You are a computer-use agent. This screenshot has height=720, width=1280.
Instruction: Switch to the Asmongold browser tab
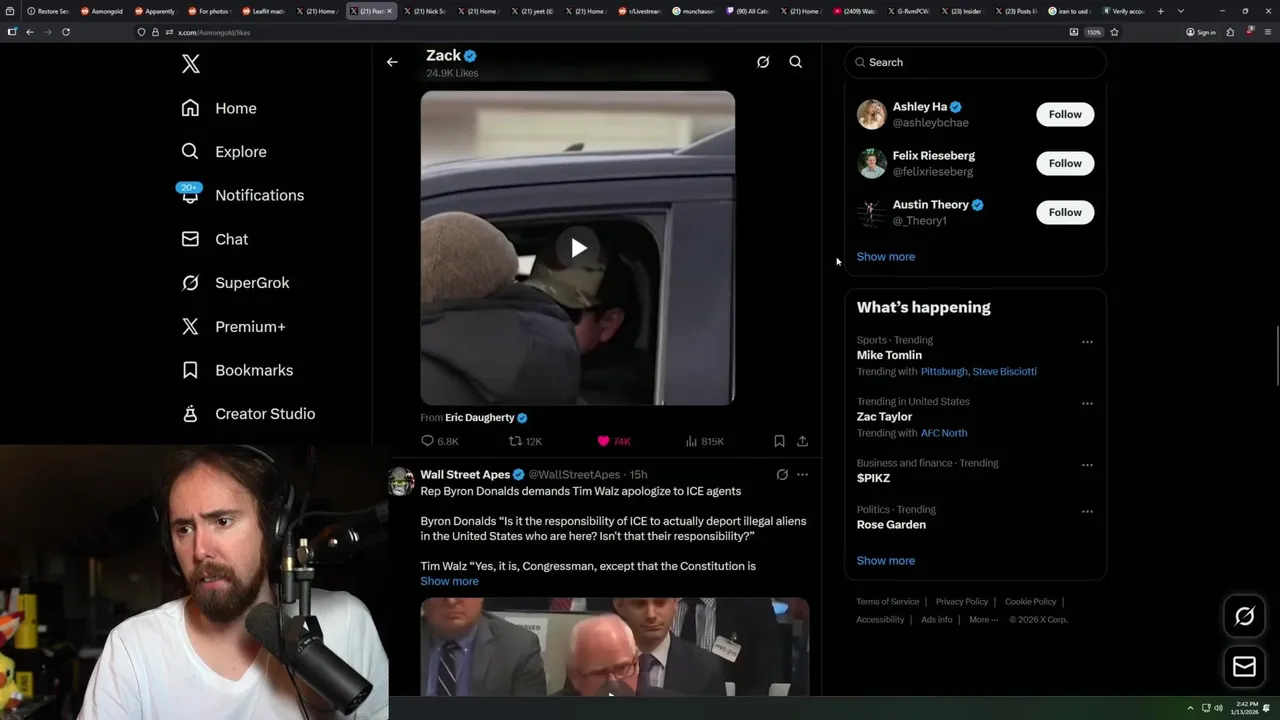pos(102,11)
